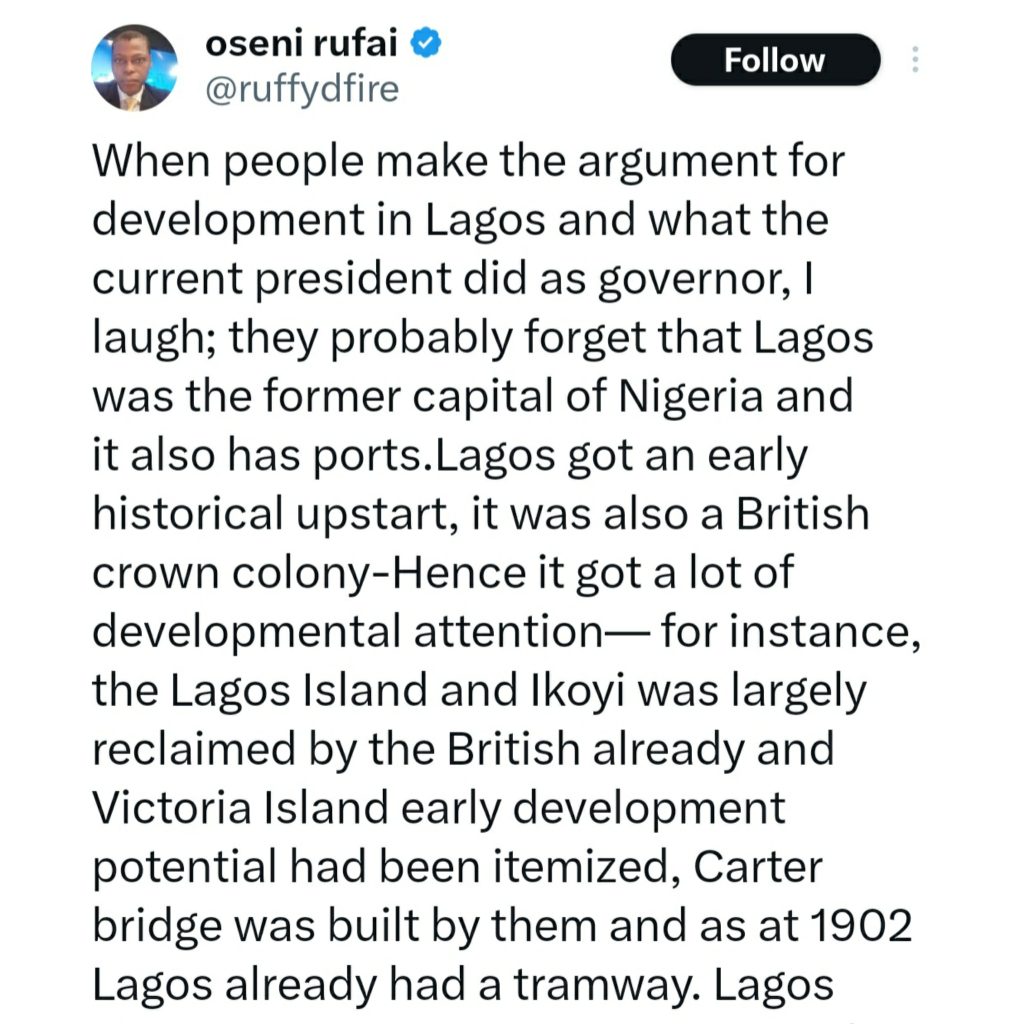Image resolution: width=1024 pixels, height=1024 pixels.
Task: Open the three-dot more options menu
Action: [914, 61]
